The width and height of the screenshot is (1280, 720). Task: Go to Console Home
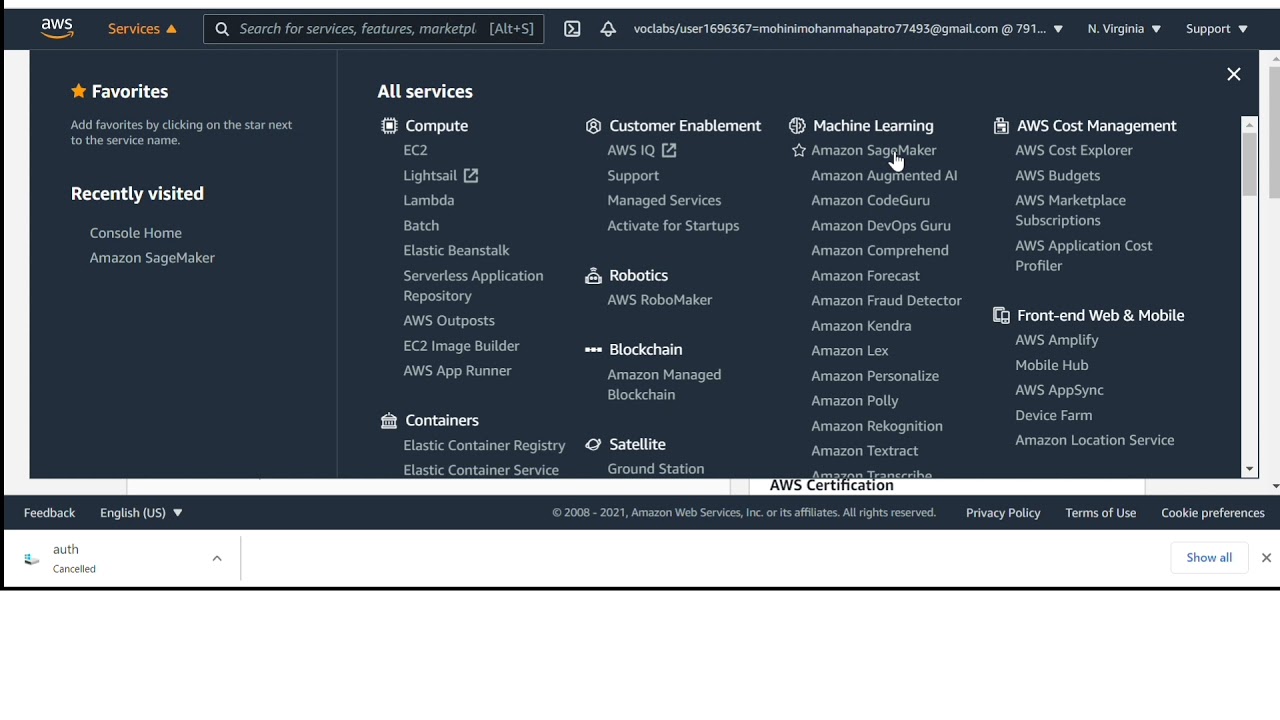coord(136,233)
